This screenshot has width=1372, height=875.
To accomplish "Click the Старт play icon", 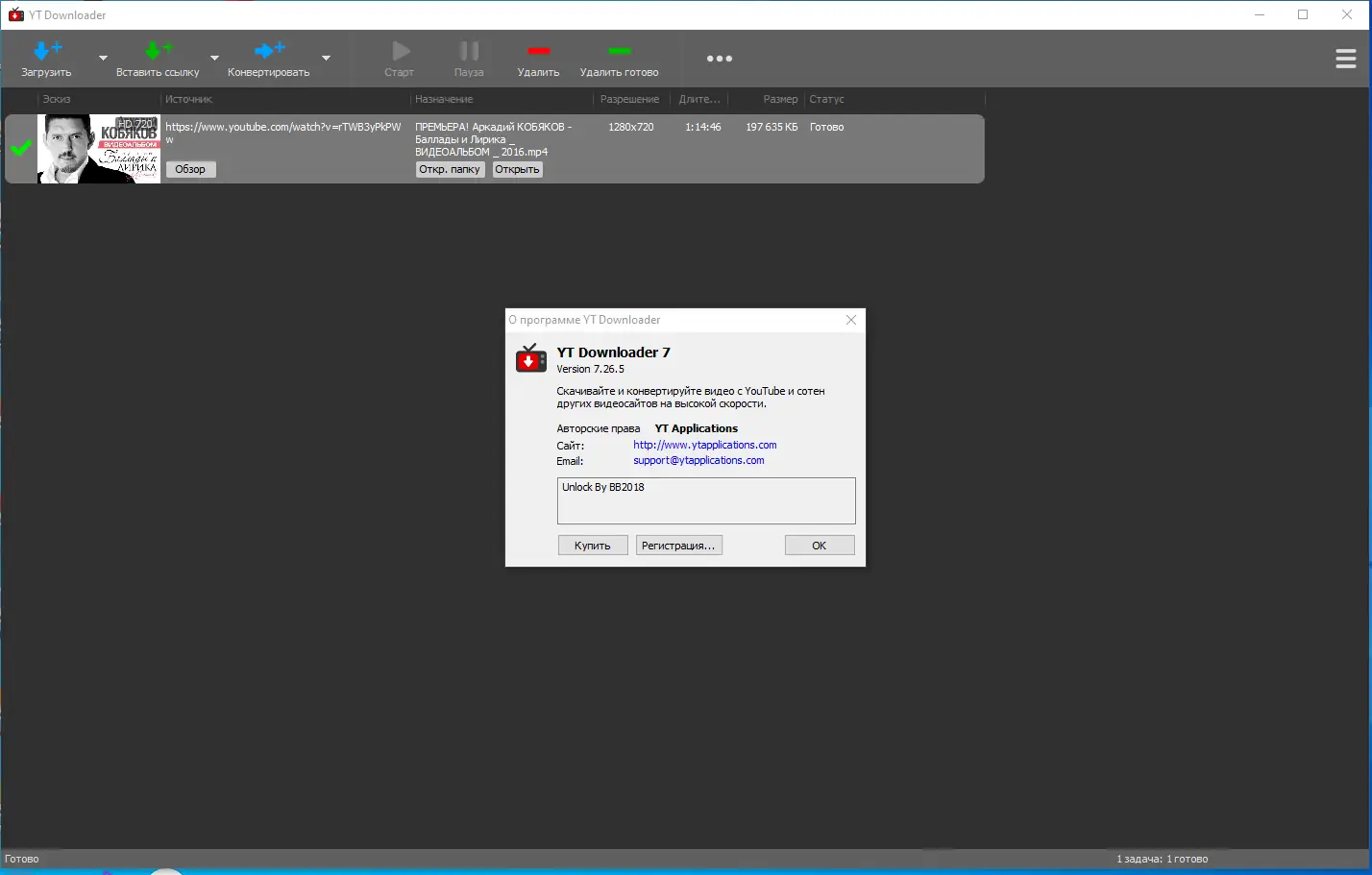I will pyautogui.click(x=399, y=50).
